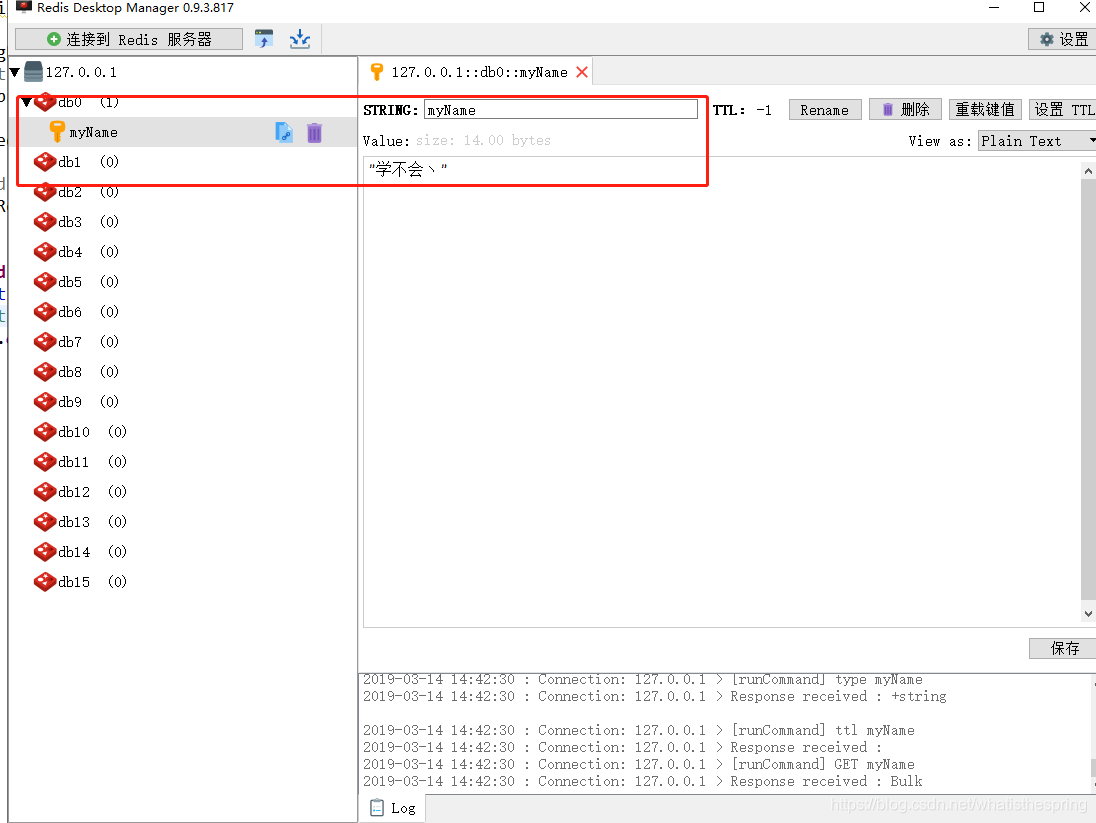1096x823 pixels.
Task: Select database db11 icon
Action: click(45, 462)
